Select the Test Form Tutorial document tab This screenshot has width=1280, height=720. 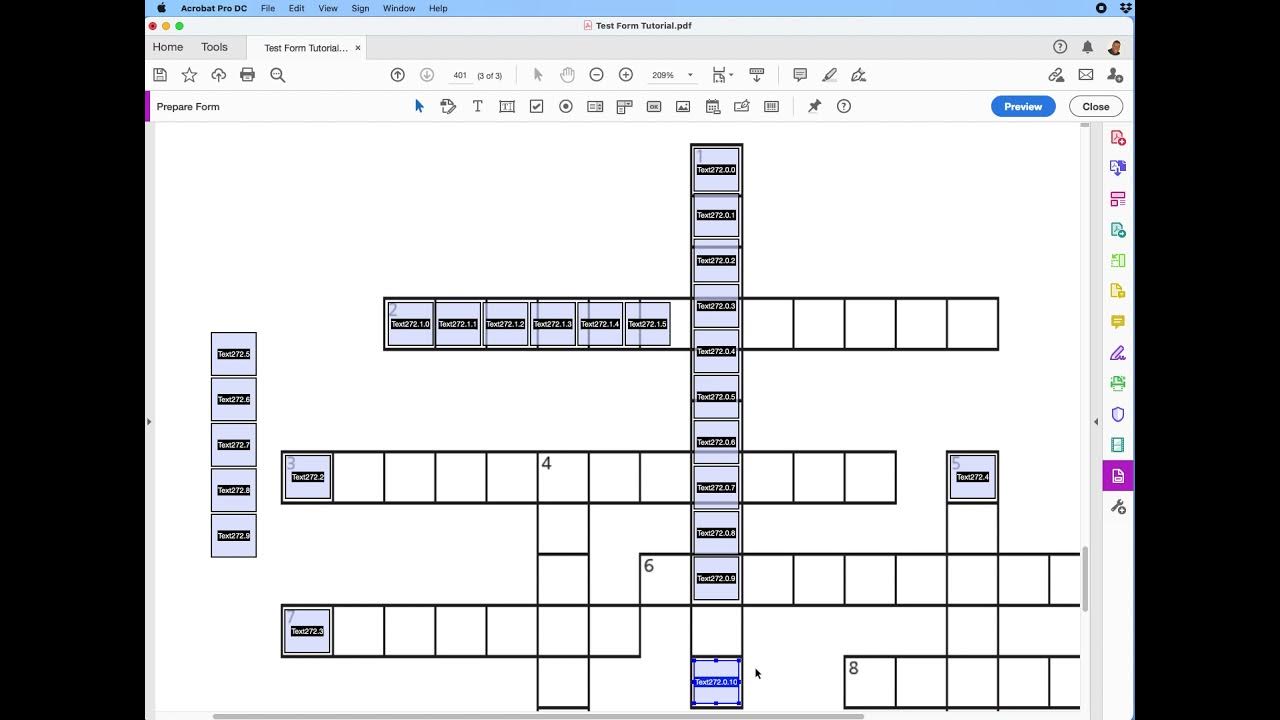point(306,48)
